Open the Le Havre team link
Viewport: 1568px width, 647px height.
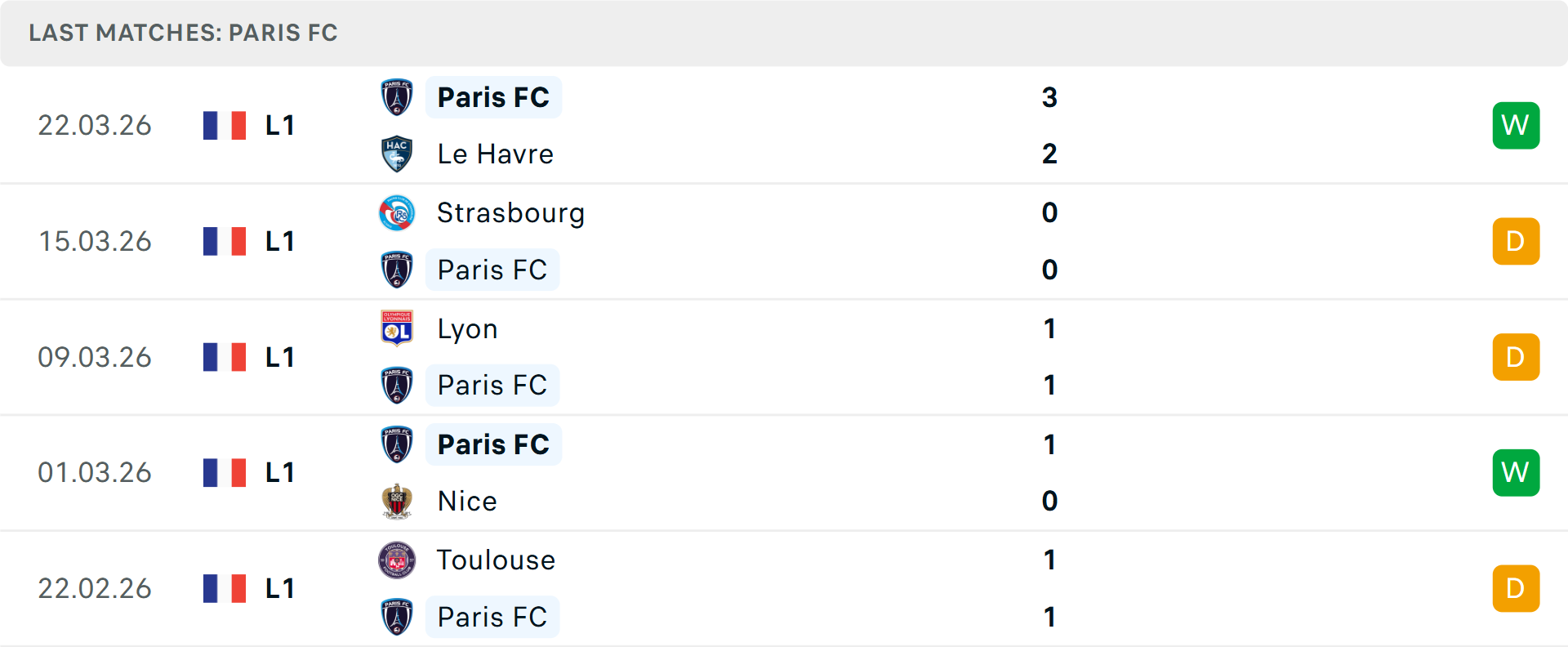pyautogui.click(x=495, y=154)
